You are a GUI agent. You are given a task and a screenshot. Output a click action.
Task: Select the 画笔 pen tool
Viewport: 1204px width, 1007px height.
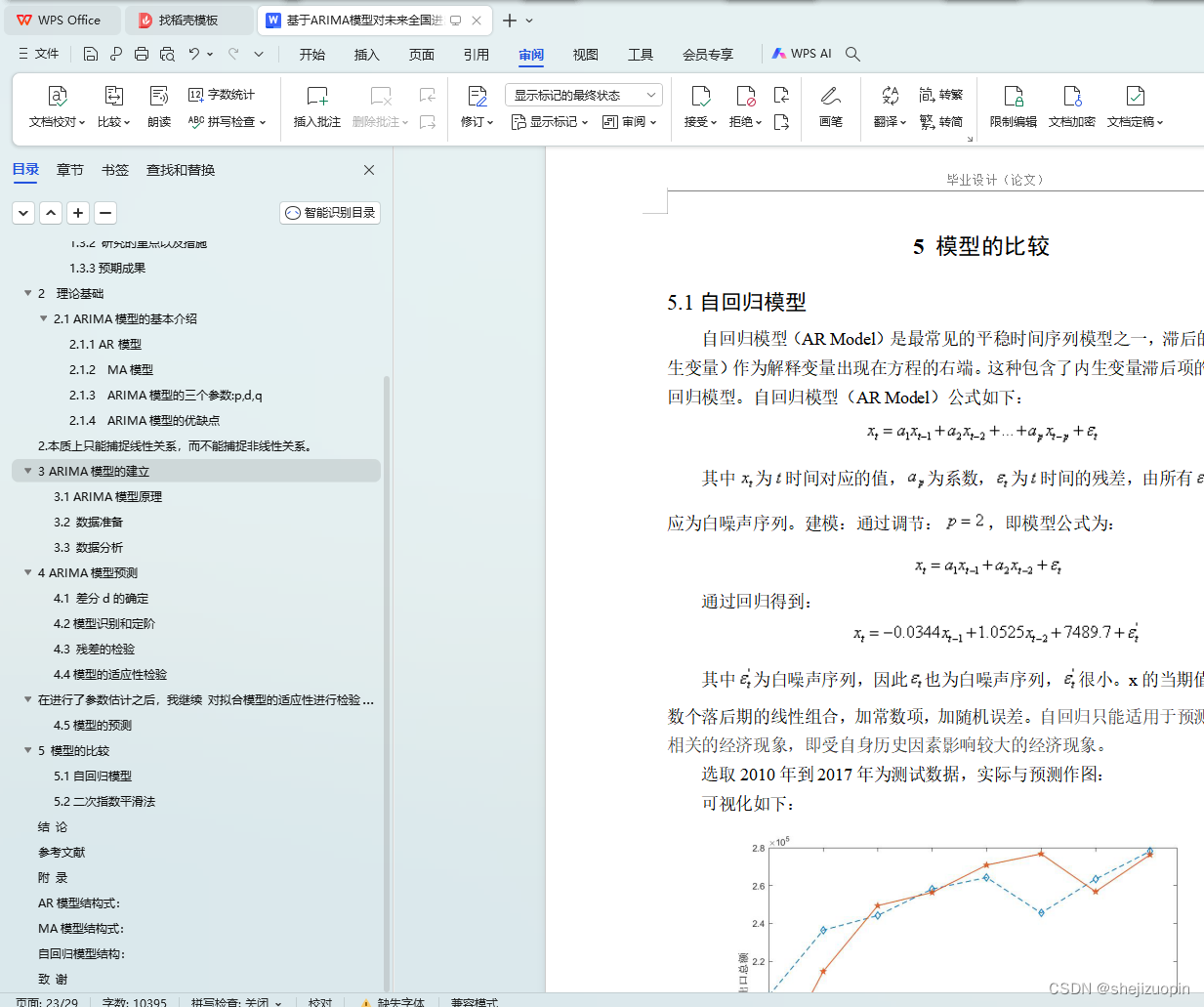pos(831,107)
